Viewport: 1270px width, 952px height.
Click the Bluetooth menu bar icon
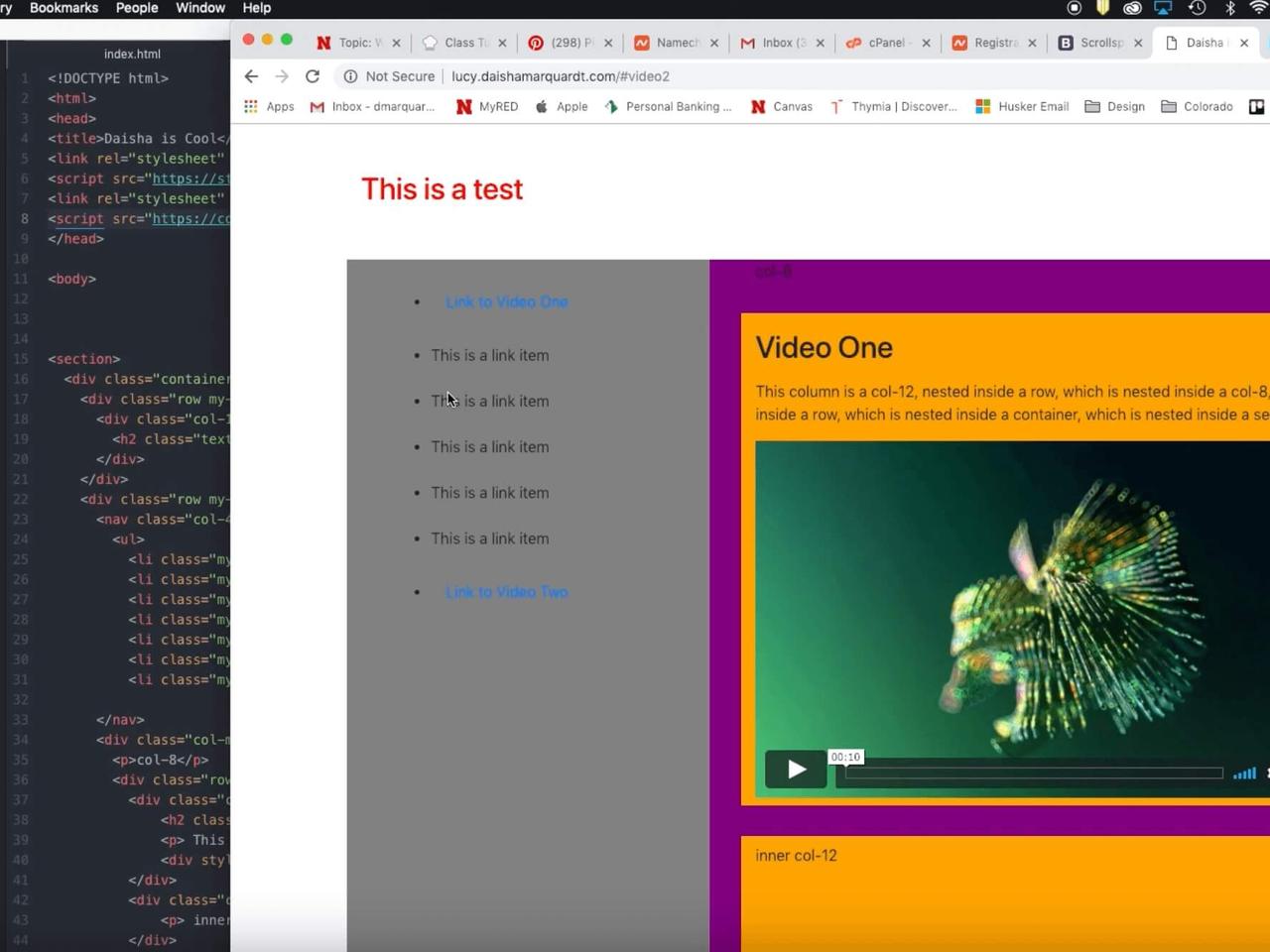(x=1230, y=8)
